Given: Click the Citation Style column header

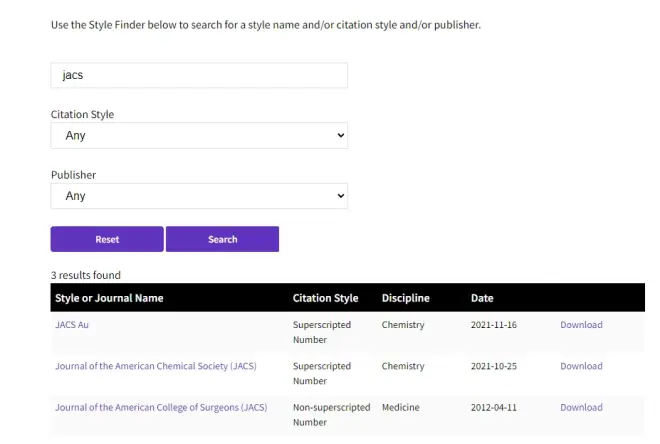Looking at the screenshot, I should coord(325,298).
